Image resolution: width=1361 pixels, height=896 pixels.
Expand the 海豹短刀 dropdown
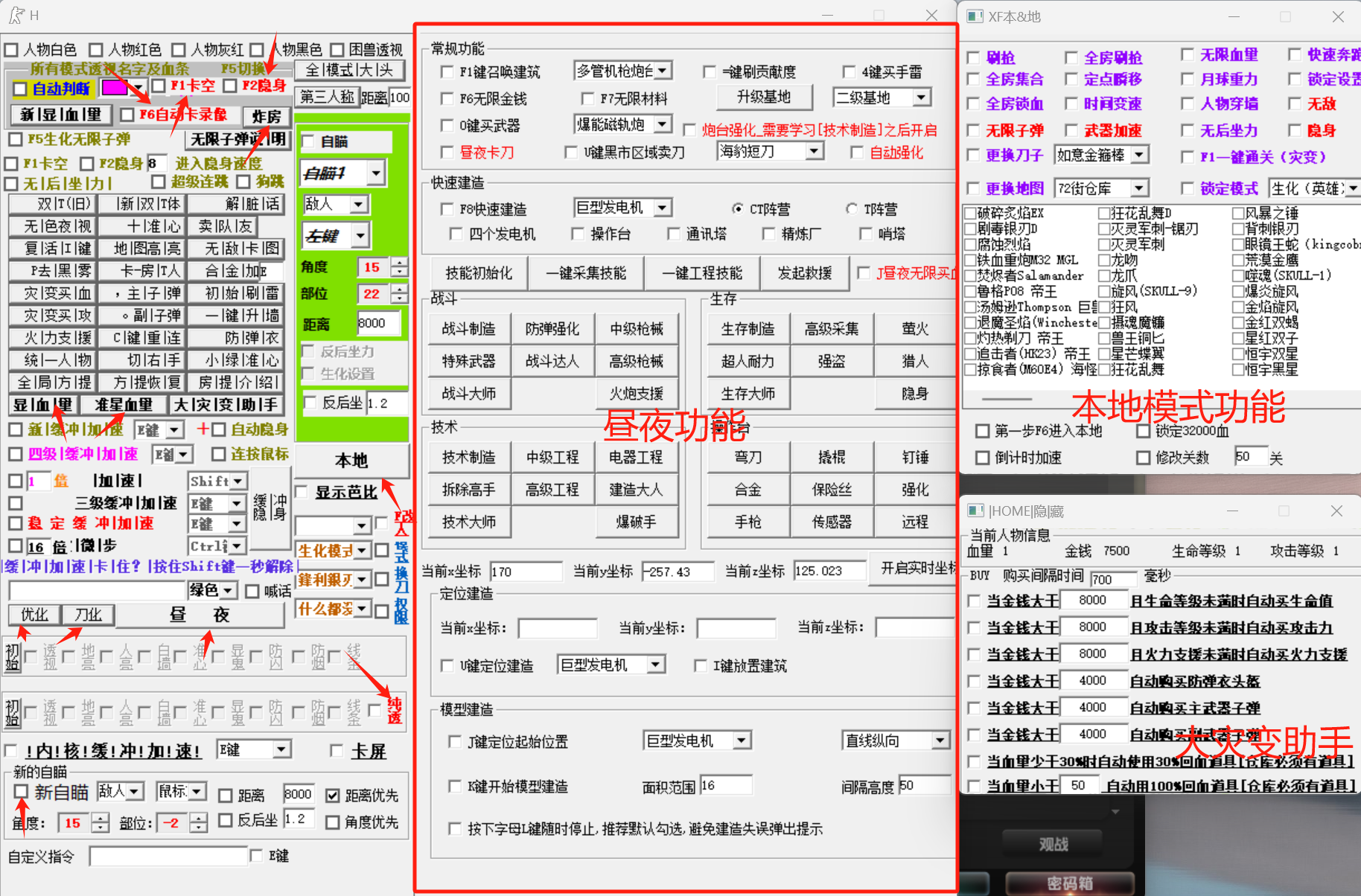pos(814,151)
